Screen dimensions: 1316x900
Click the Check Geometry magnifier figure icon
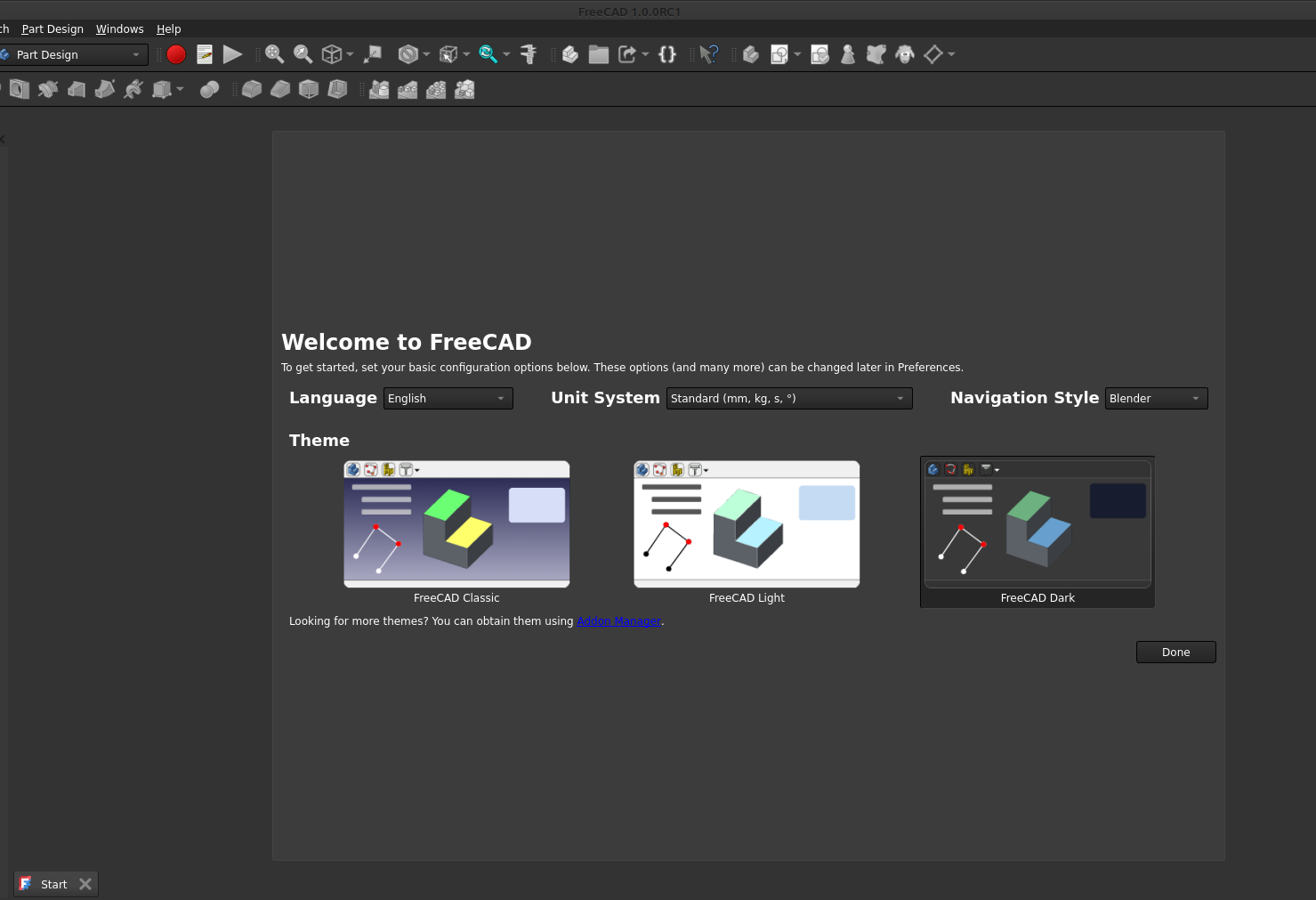(848, 54)
